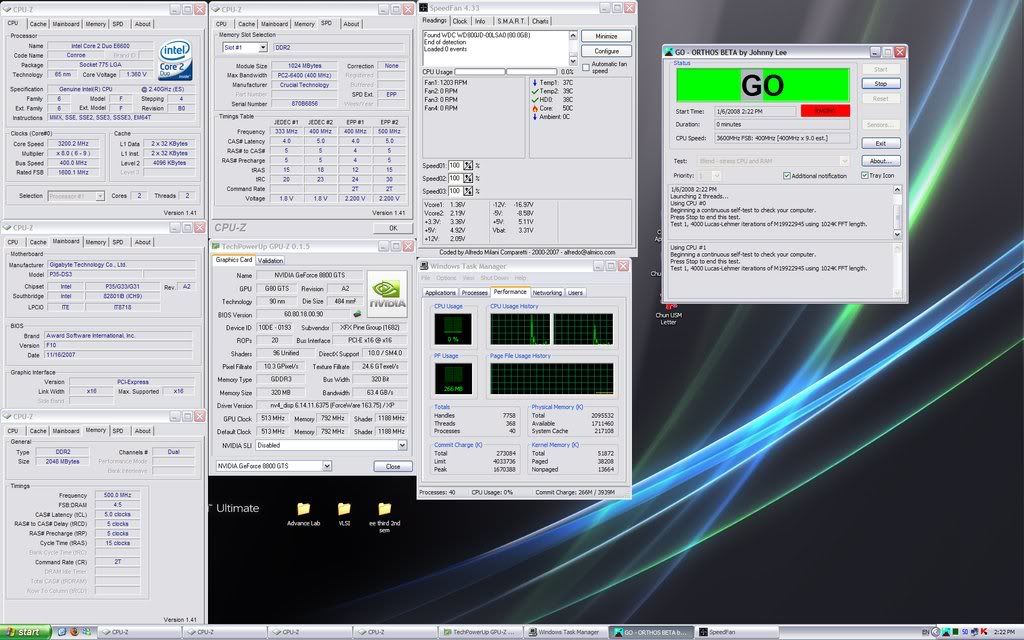Click the Windows Start button
1024x640 pixels.
pos(22,632)
